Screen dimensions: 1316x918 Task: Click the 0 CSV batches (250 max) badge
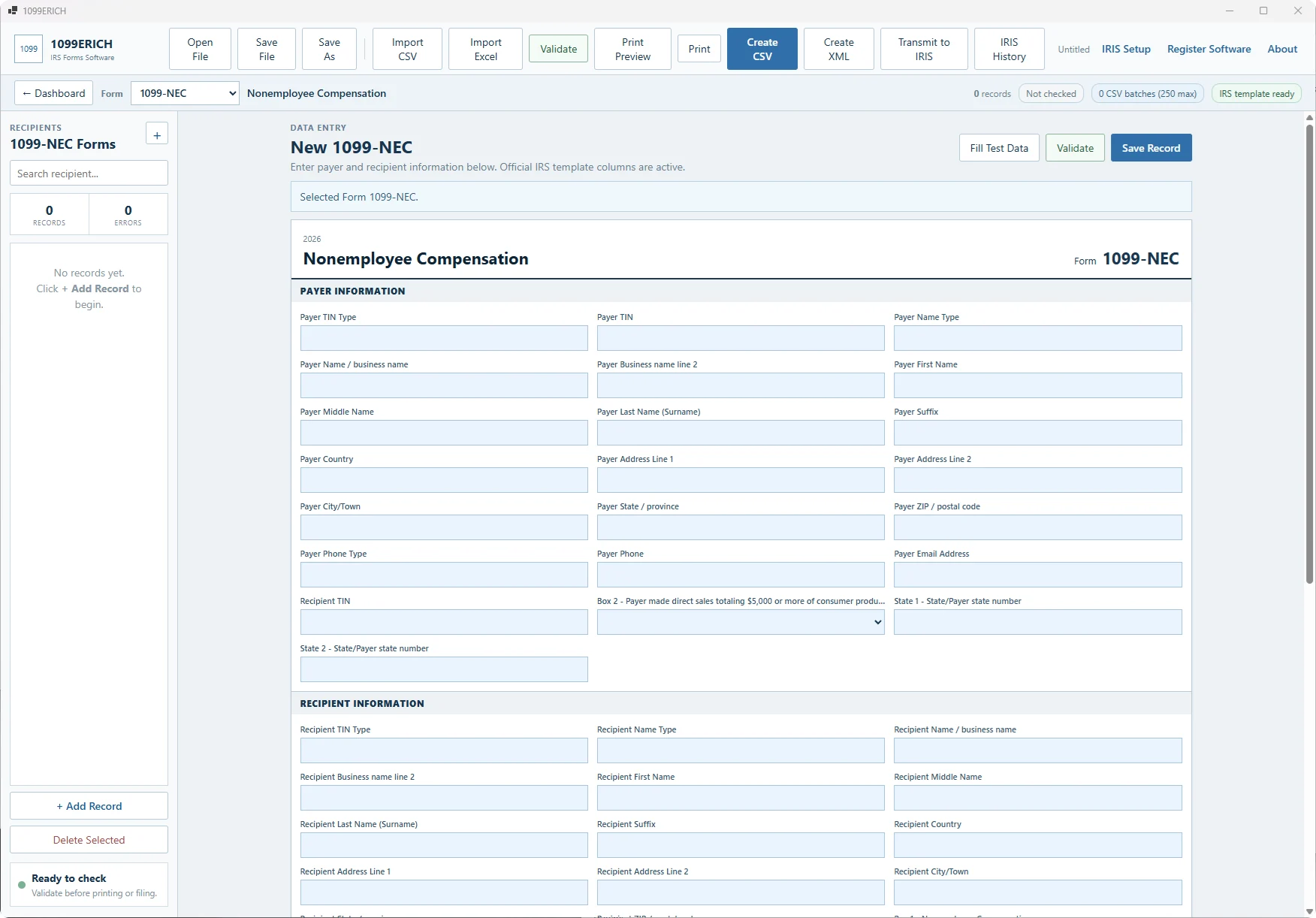[1147, 94]
